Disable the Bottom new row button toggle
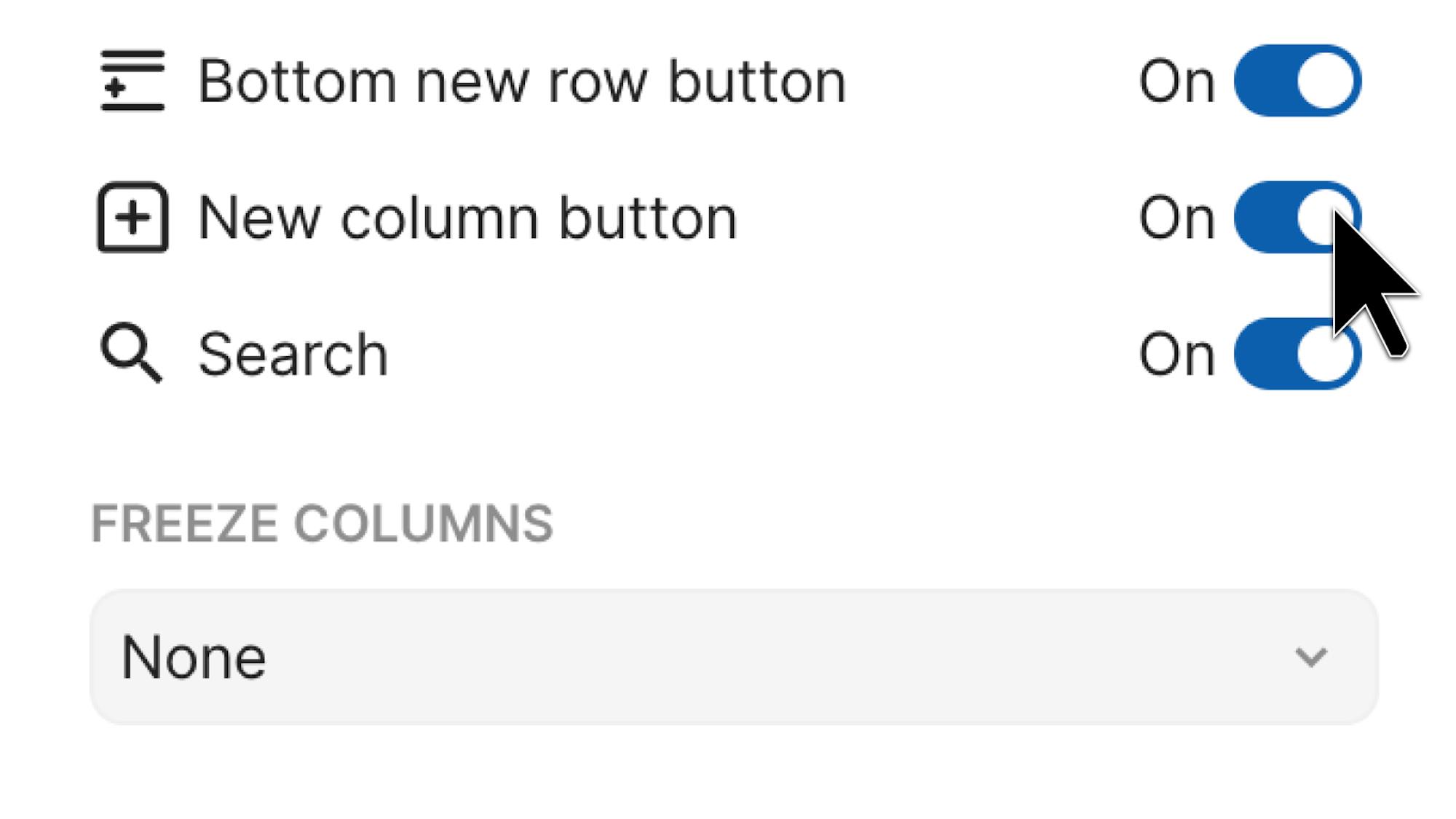1456x819 pixels. click(1297, 80)
